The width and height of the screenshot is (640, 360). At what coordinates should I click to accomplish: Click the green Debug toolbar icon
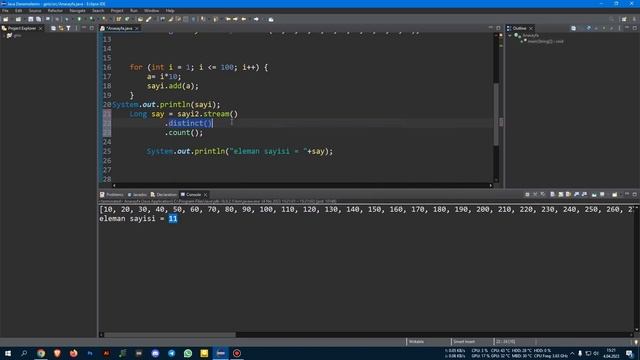(x=67, y=19)
